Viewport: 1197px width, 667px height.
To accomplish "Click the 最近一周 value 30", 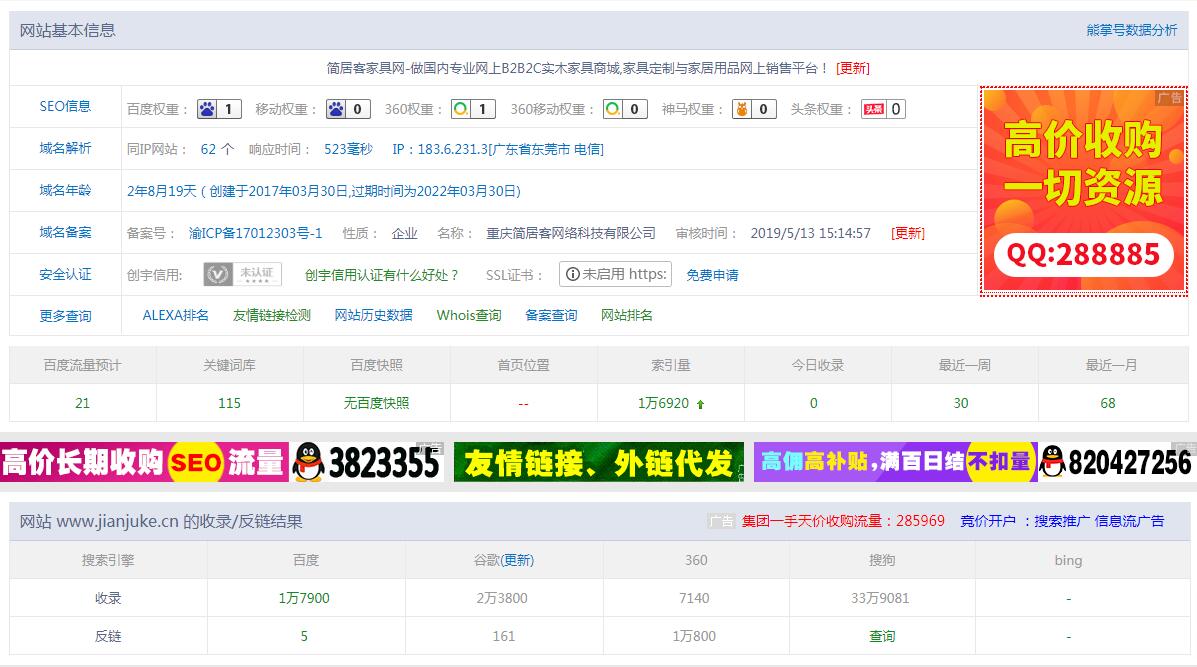I will point(961,403).
